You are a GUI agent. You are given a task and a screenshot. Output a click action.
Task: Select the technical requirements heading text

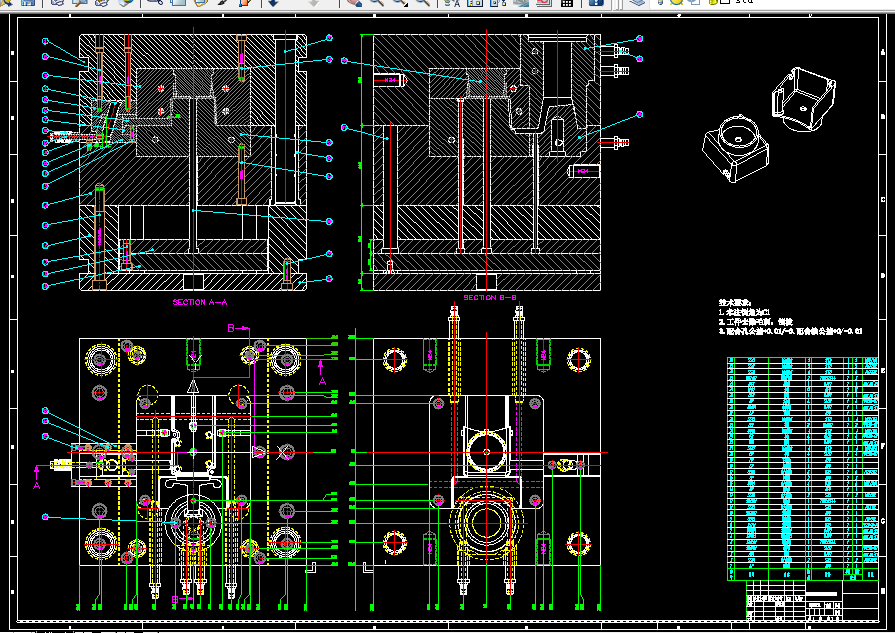tap(735, 303)
